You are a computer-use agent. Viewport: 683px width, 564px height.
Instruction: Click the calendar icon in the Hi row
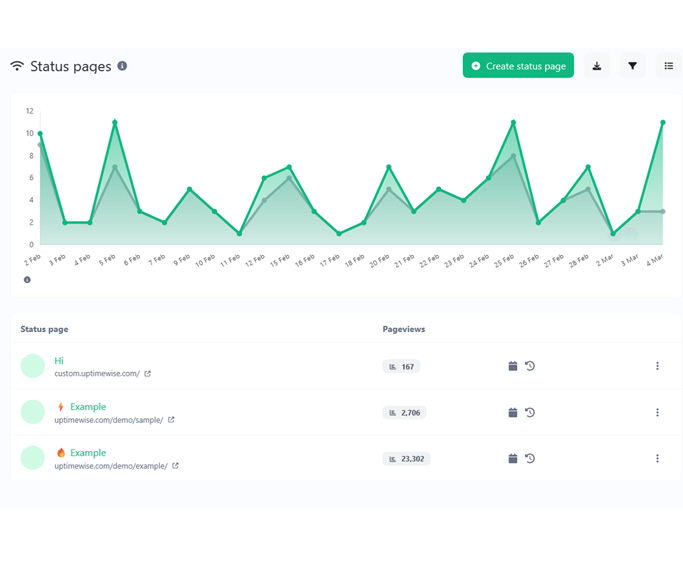pos(513,366)
